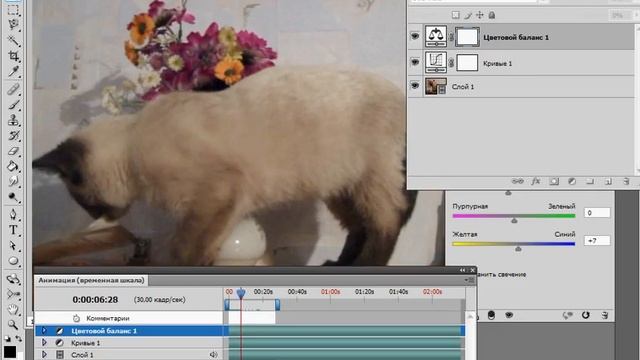Select the Eraser tool
The image size is (640, 360).
pos(13,151)
